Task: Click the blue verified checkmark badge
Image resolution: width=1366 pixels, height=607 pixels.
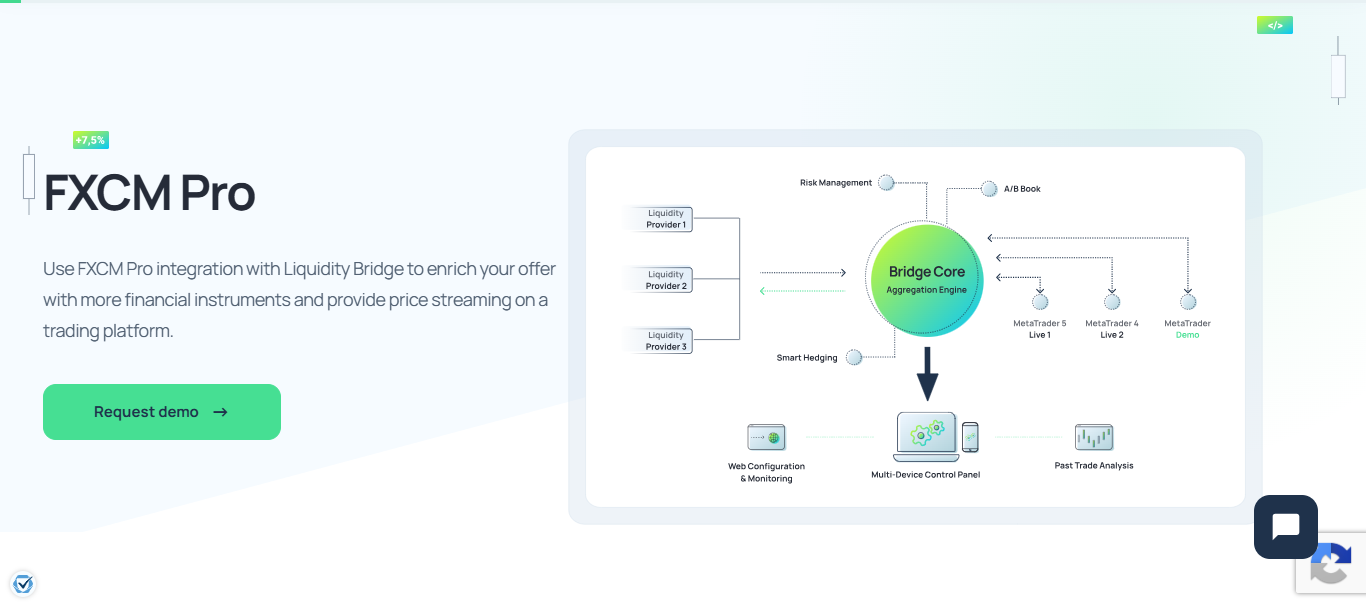Action: (23, 583)
